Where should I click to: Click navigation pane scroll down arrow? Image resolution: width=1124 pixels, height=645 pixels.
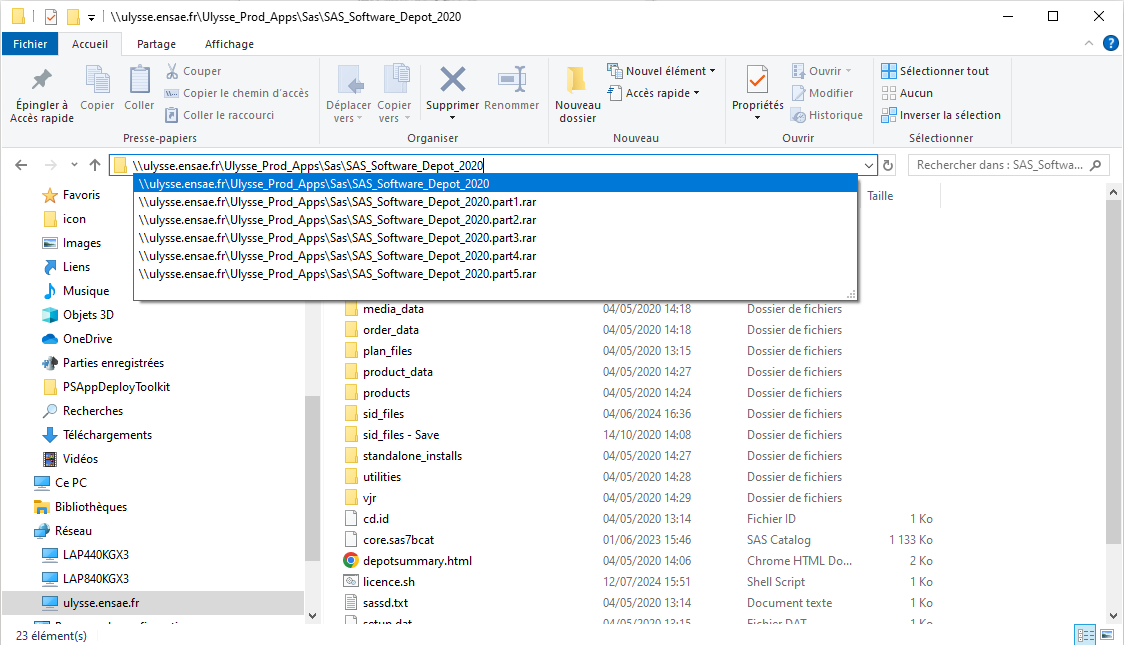click(312, 616)
